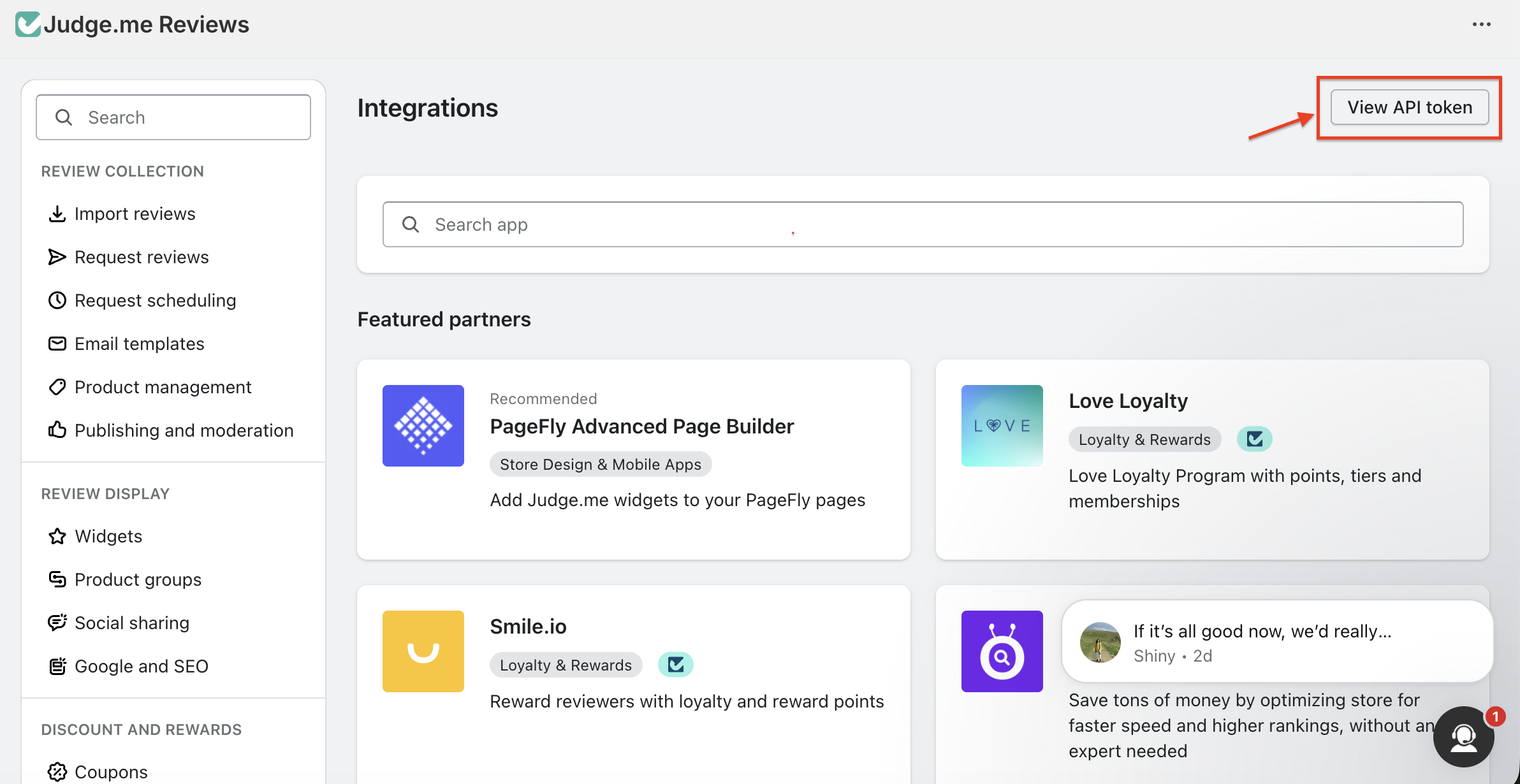Click Judge.me verified badge on Love Loyalty
Screen dimensions: 1520x784
point(1254,439)
